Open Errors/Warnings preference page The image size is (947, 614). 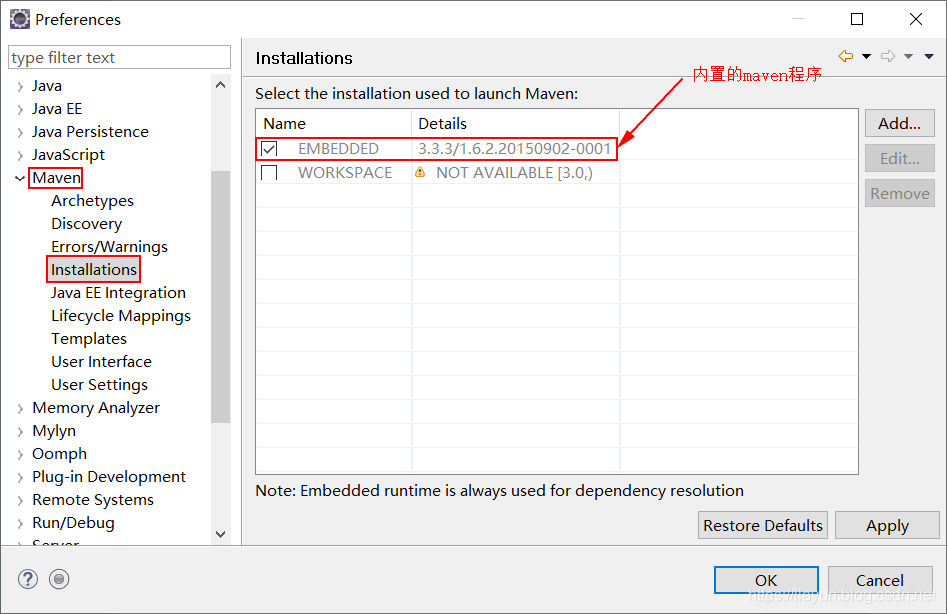point(109,246)
